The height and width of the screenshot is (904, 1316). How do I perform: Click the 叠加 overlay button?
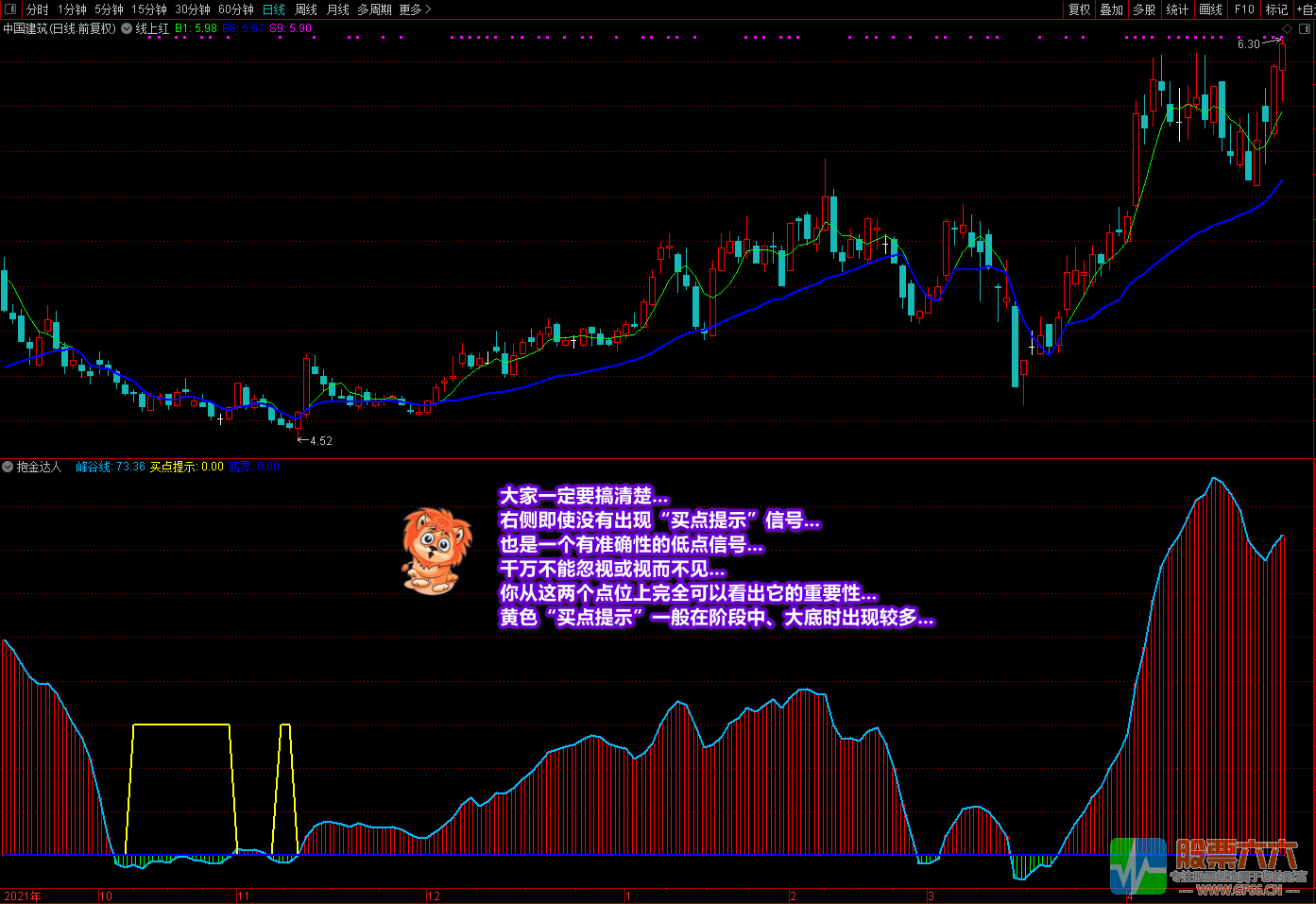click(1112, 9)
